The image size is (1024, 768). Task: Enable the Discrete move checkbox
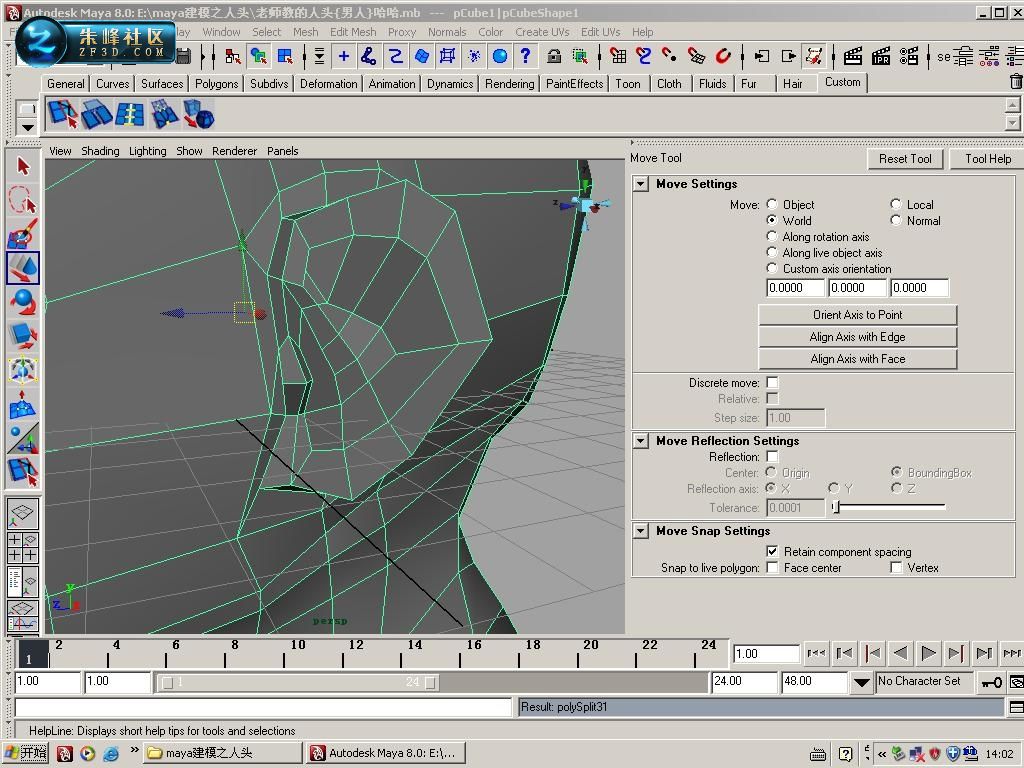tap(773, 383)
